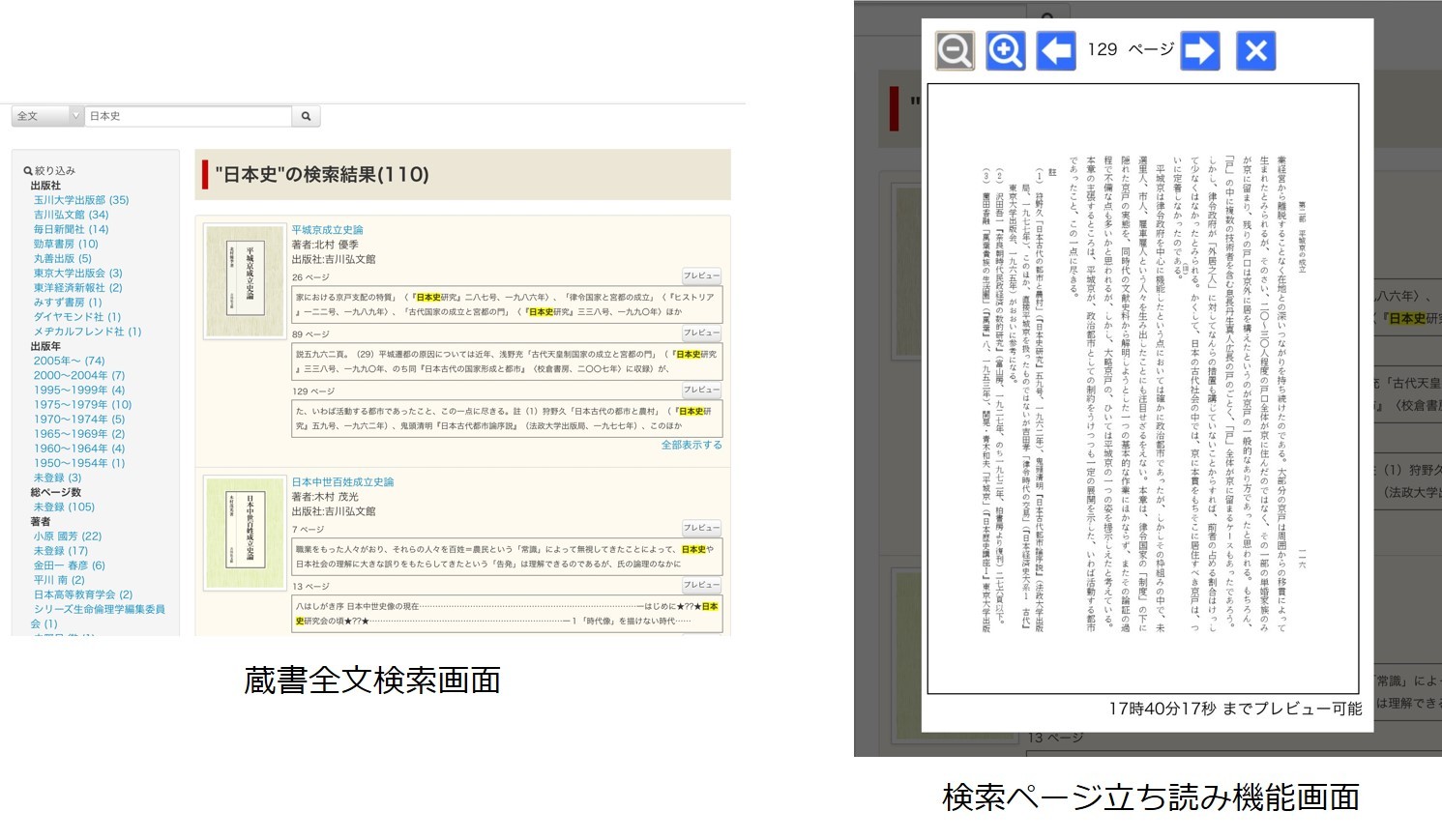The width and height of the screenshot is (1442, 840).
Task: Preview page 13 of 日本中世百姓成立史論
Action: [702, 585]
